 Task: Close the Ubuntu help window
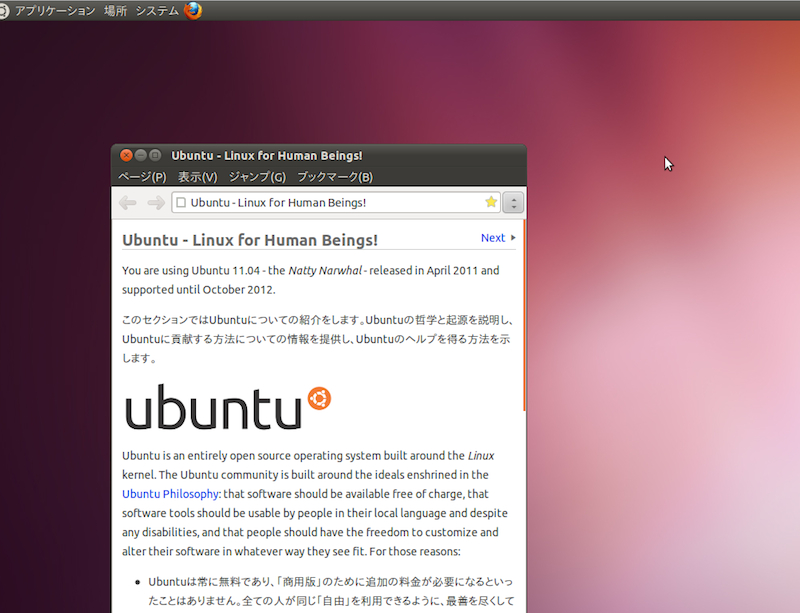coord(126,155)
